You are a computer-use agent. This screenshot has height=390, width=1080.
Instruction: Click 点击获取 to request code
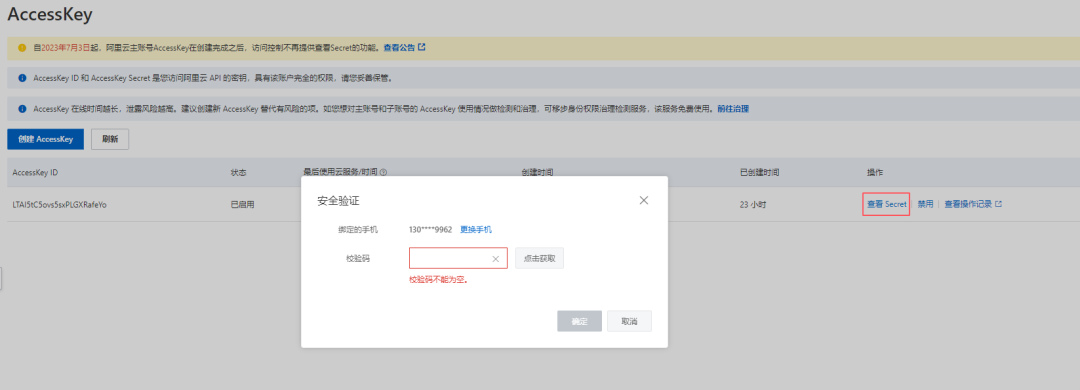pos(539,258)
